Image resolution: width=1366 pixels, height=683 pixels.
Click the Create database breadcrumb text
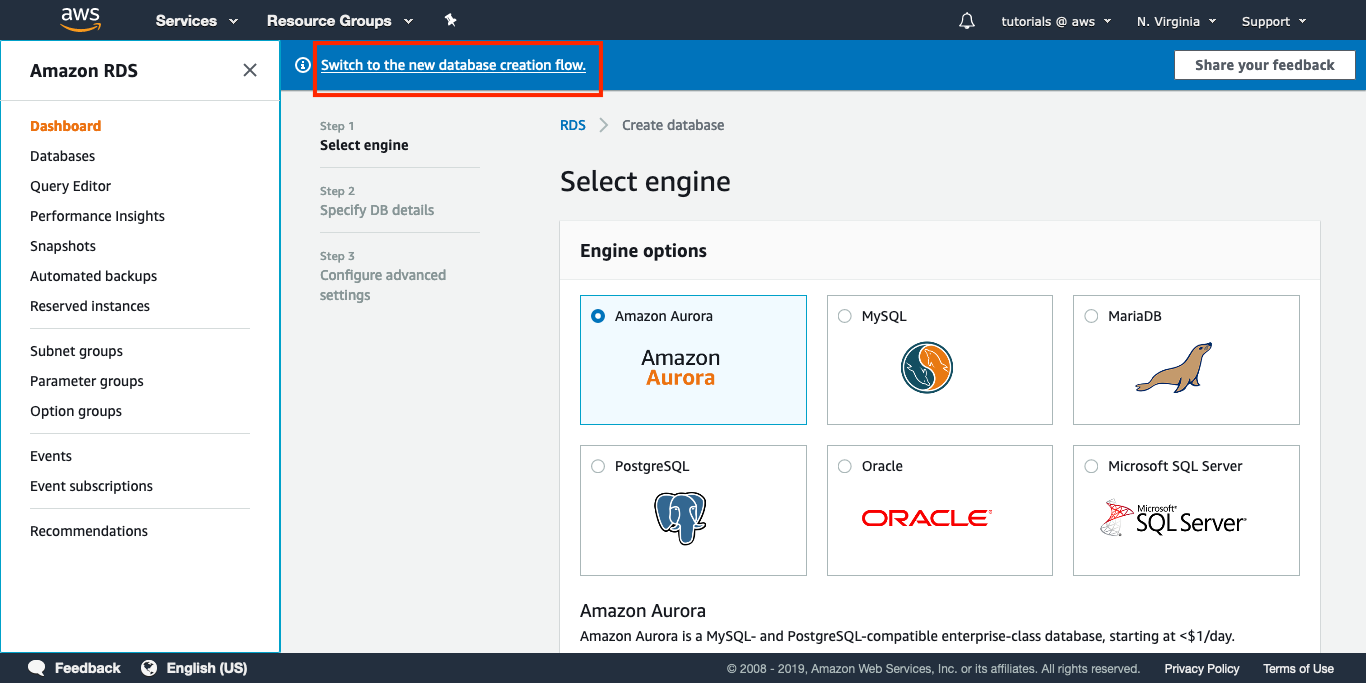pyautogui.click(x=673, y=125)
